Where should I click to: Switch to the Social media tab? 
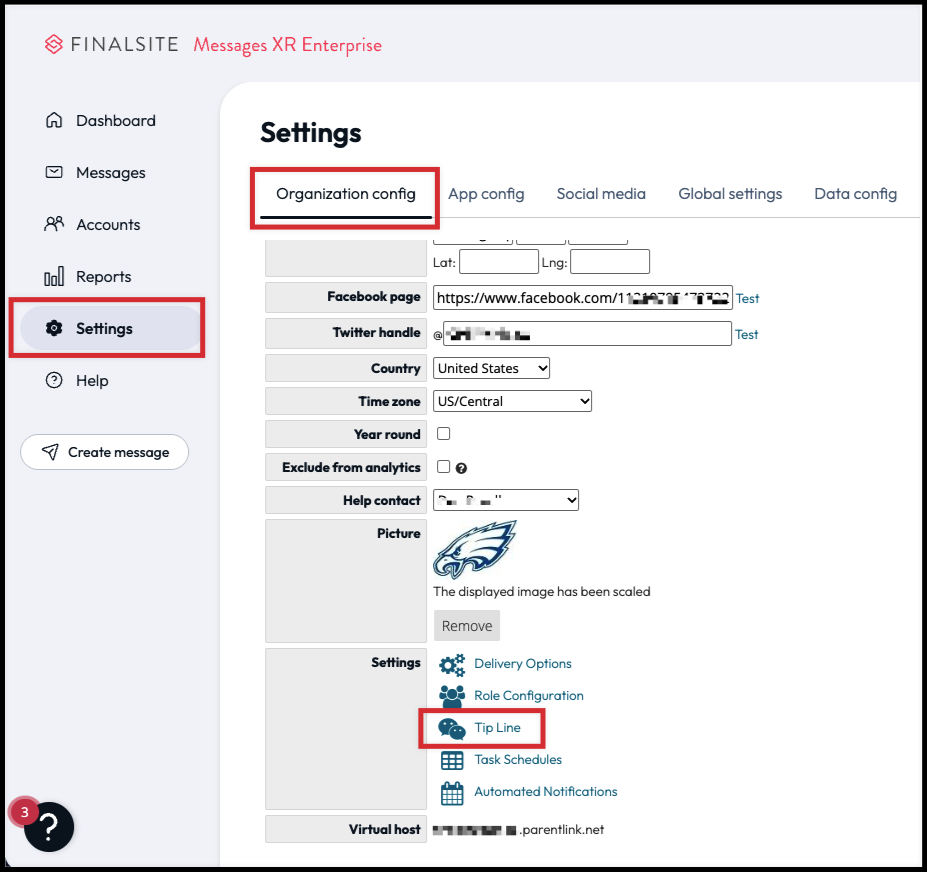point(601,194)
